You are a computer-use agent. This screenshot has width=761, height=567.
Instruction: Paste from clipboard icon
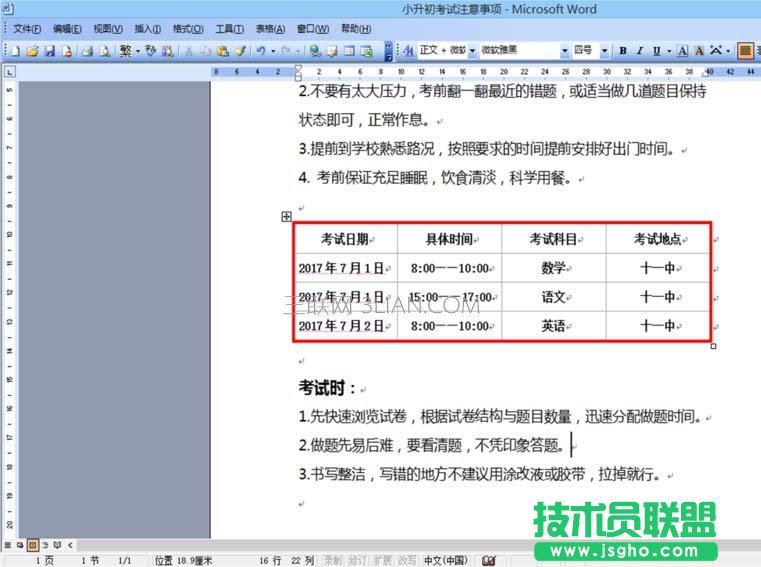(x=223, y=50)
